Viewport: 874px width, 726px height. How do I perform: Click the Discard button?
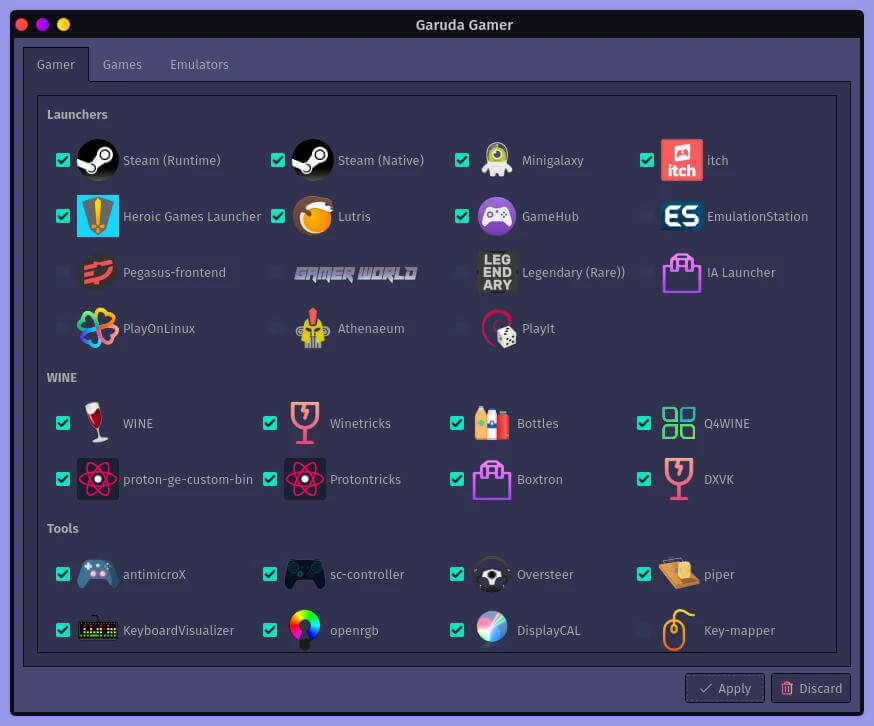tap(811, 688)
